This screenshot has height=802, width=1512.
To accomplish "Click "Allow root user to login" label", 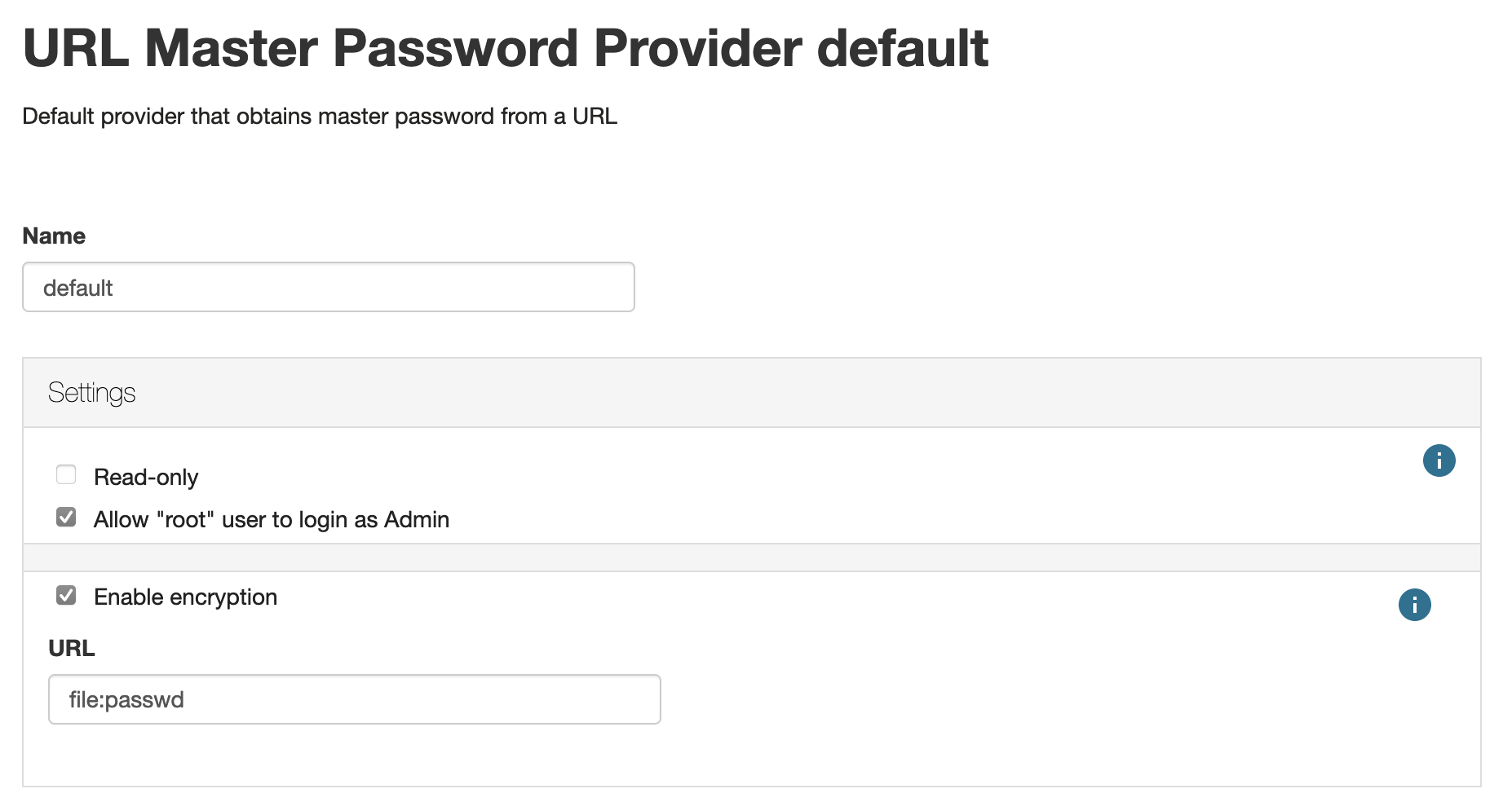I will pos(272,519).
